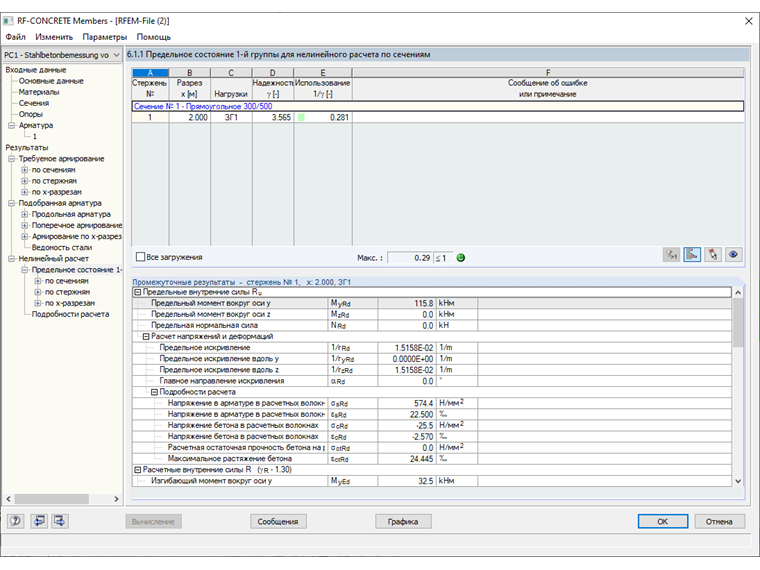Screen dimensions: 760x570
Task: Open the Параметры menu
Action: click(105, 37)
